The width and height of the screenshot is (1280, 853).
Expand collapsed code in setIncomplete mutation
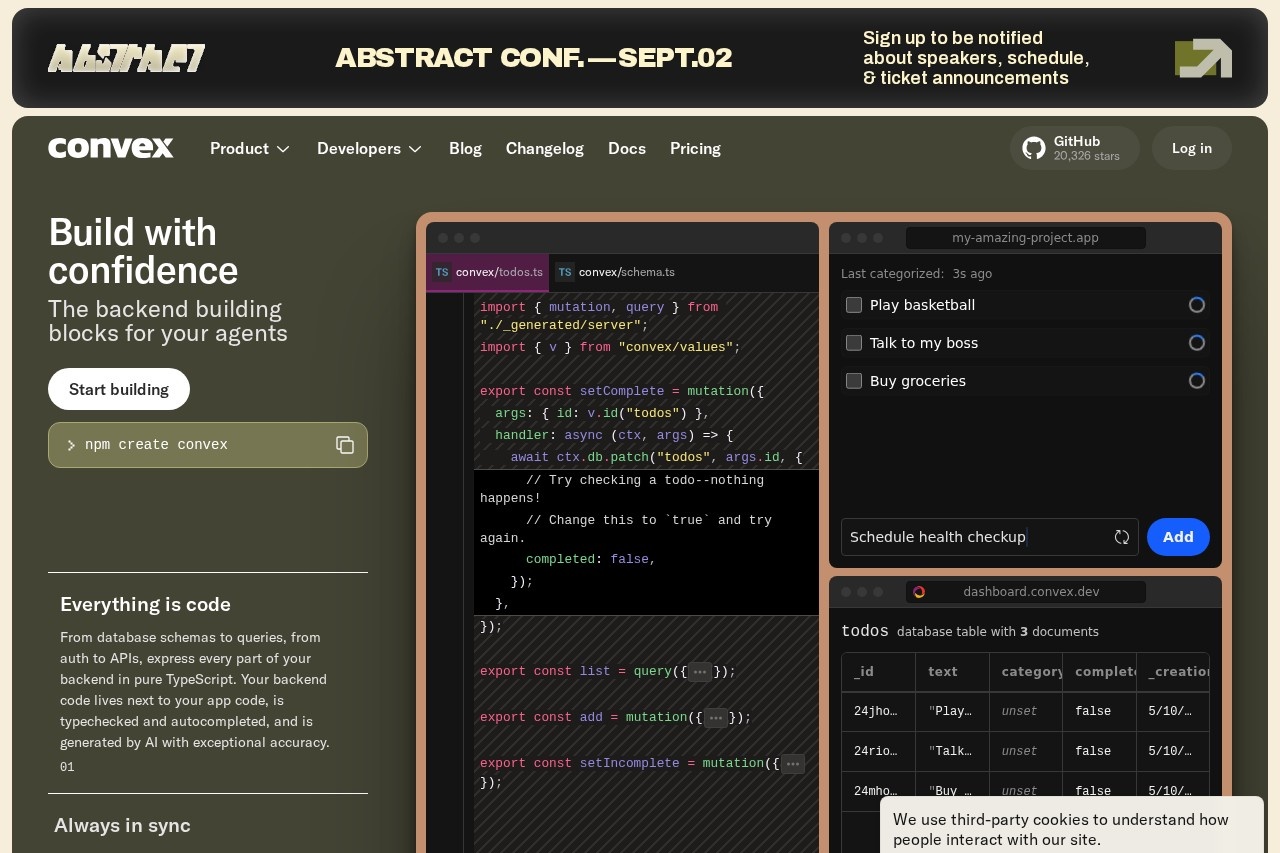[793, 764]
